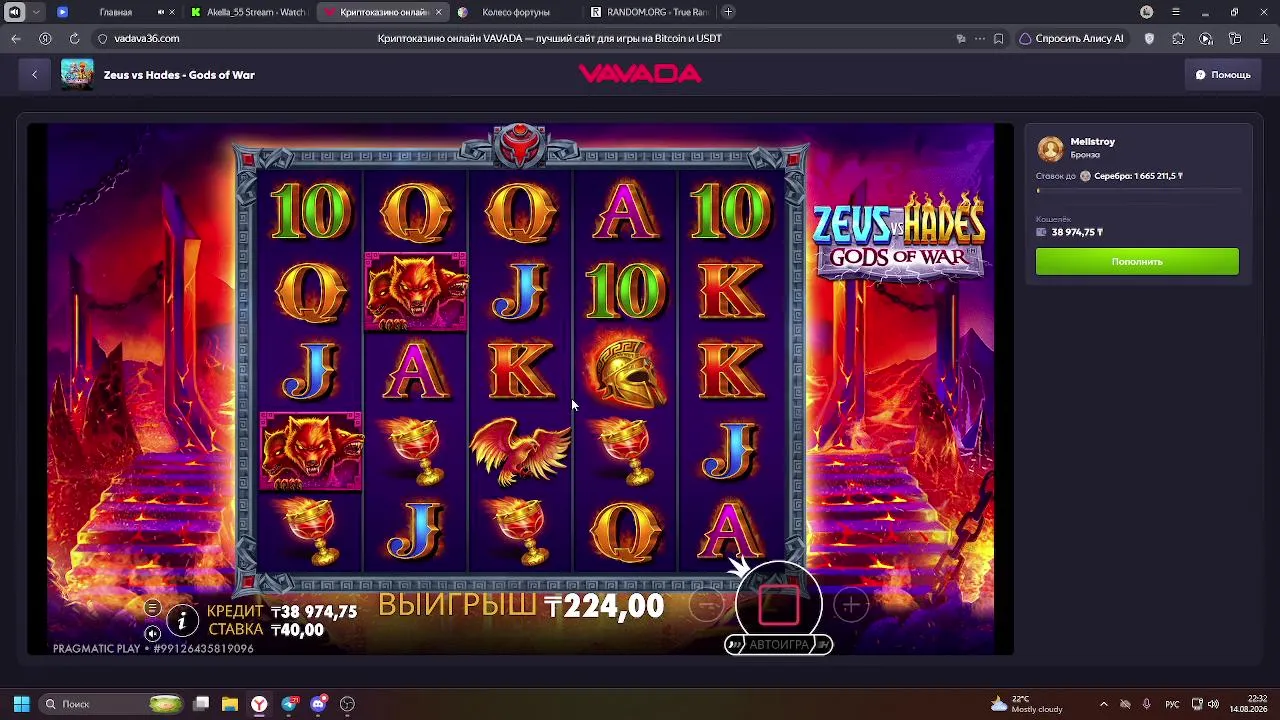Open Telegram from the taskbar
1280x720 pixels.
[289, 704]
